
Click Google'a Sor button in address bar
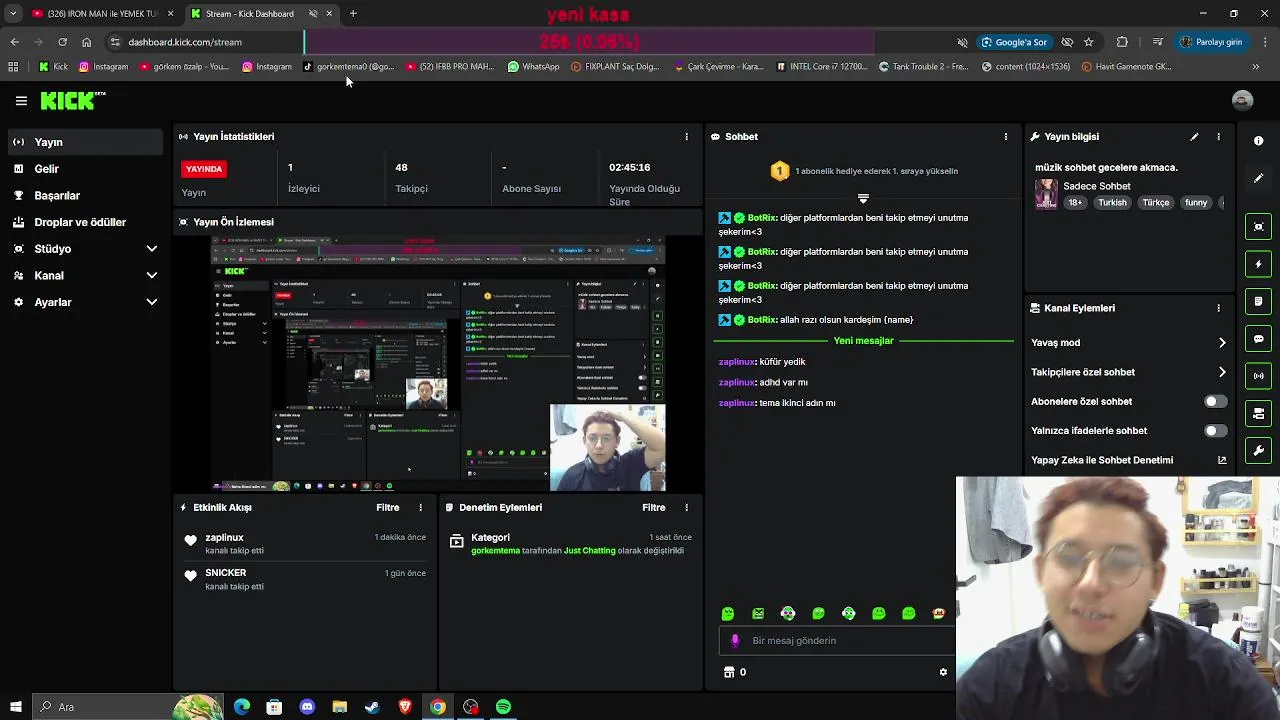click(x=1014, y=42)
